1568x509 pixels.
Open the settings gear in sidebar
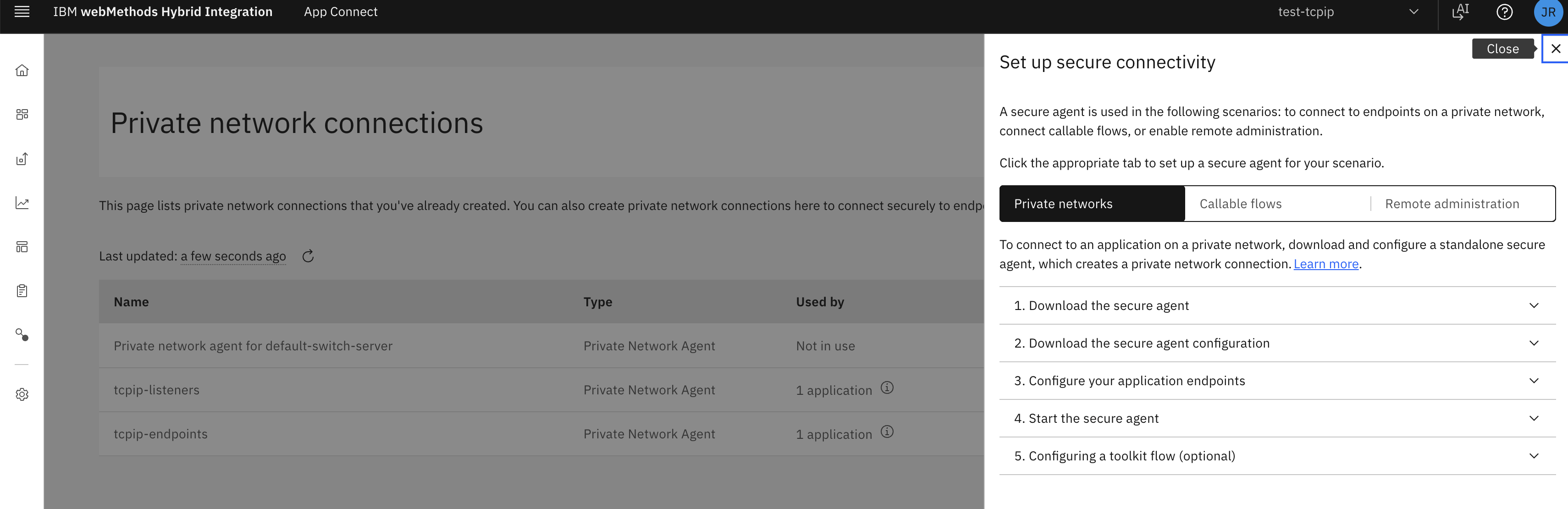point(22,394)
